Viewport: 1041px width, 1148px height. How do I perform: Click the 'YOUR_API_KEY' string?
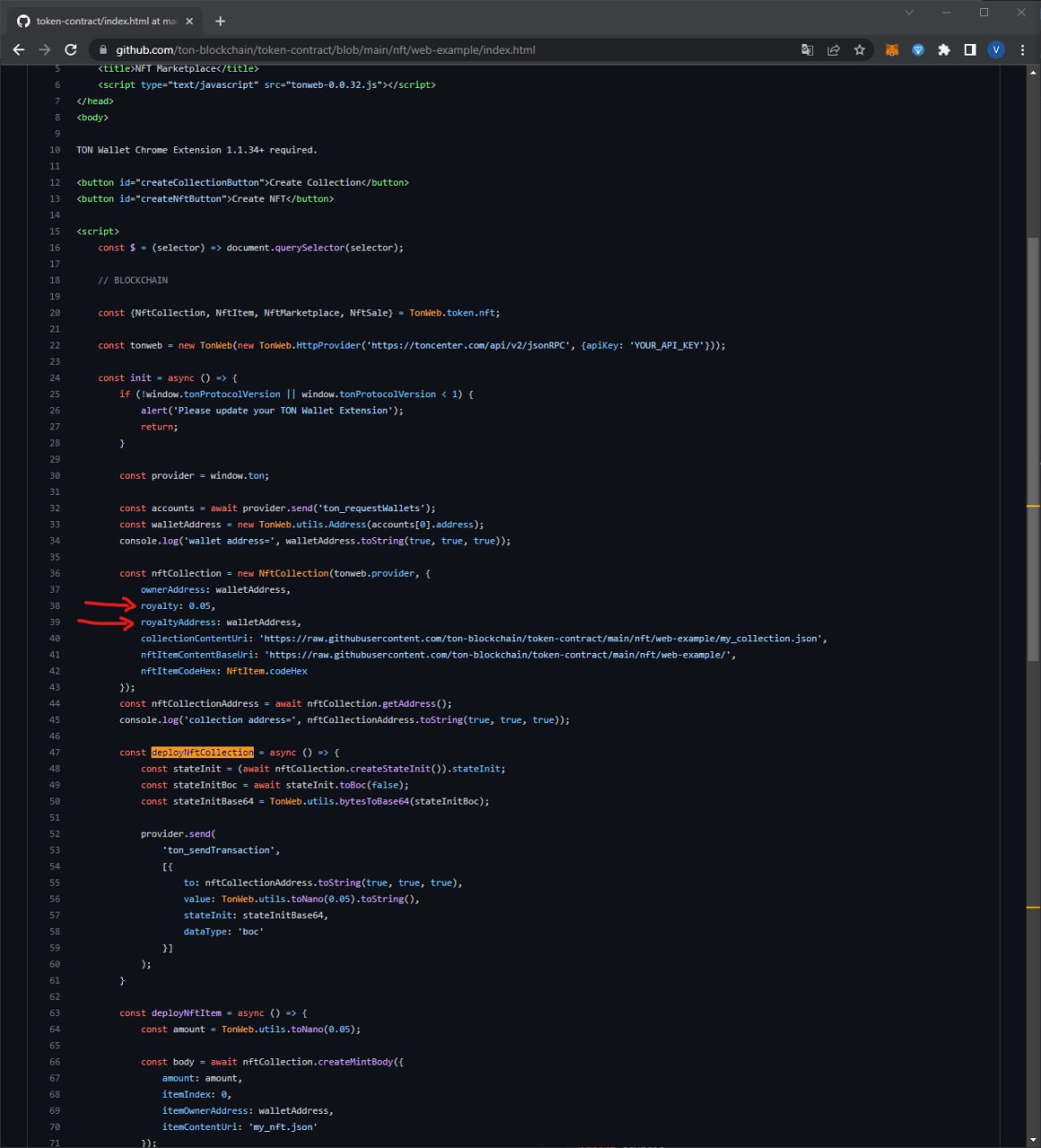point(667,345)
